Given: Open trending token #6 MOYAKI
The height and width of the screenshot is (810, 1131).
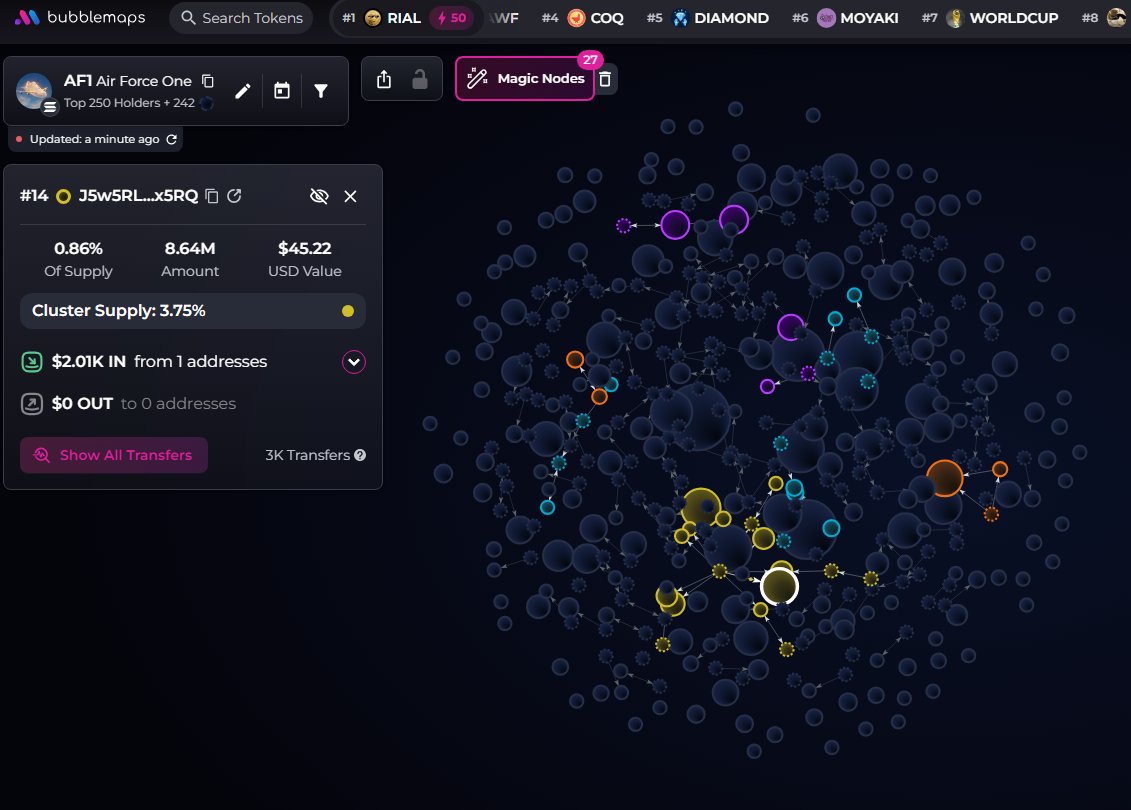Looking at the screenshot, I should [845, 18].
